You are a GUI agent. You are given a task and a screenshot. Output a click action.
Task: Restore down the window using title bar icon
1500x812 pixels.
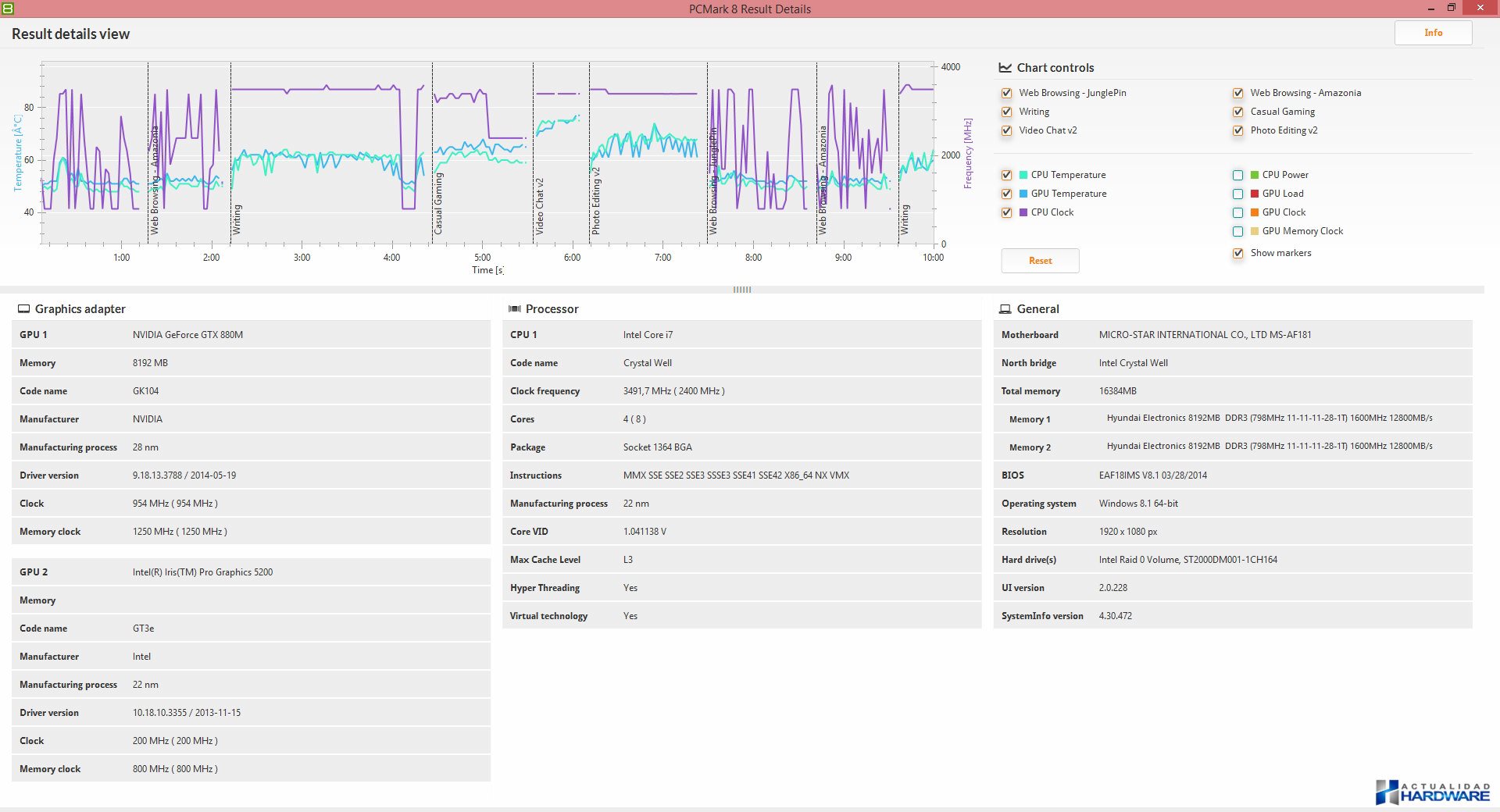[1451, 8]
